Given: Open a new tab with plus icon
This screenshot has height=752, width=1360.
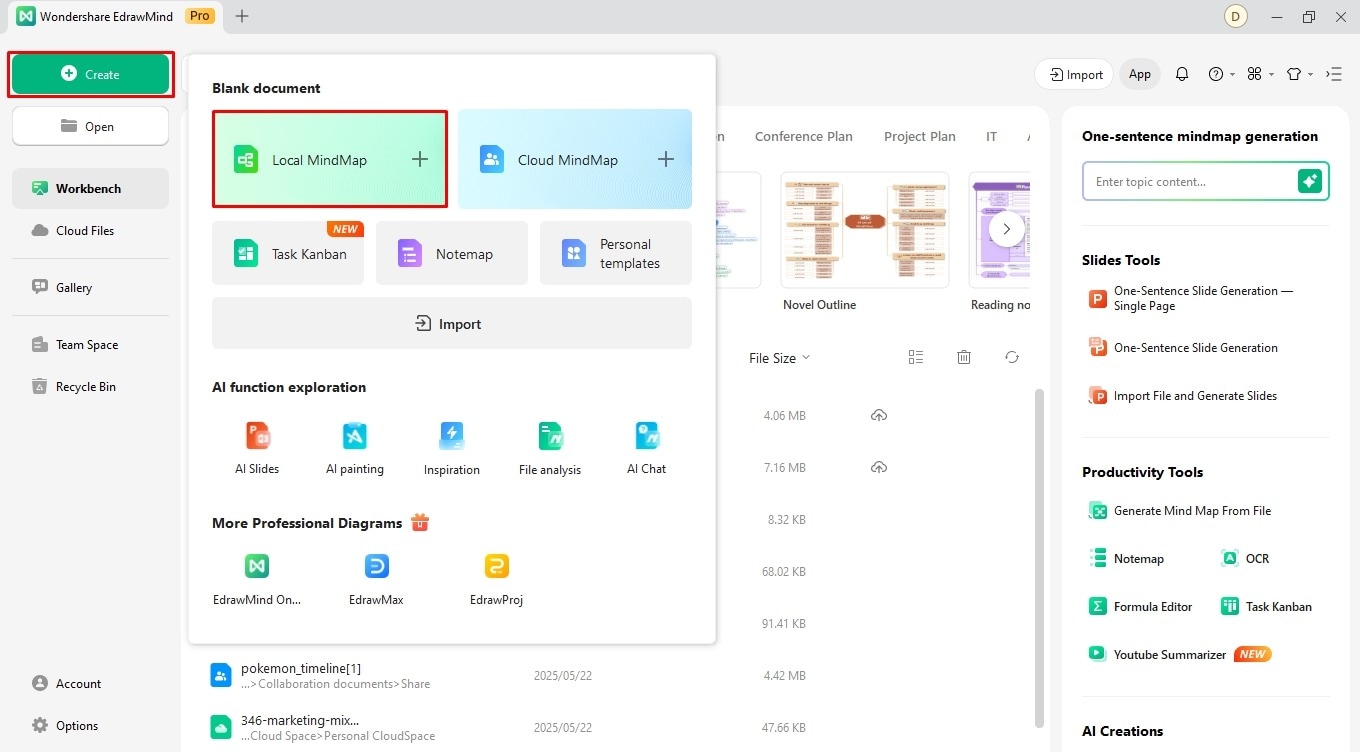Looking at the screenshot, I should [242, 16].
